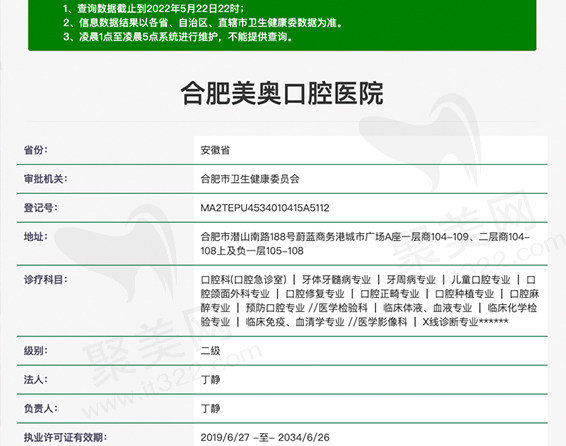Image resolution: width=566 pixels, height=446 pixels.
Task: Select the 诊疗科目 row label
Action: (45, 279)
